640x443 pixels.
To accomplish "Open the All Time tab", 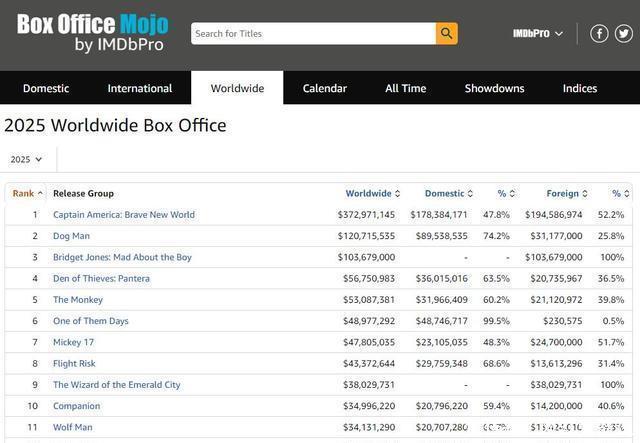I will pyautogui.click(x=405, y=88).
